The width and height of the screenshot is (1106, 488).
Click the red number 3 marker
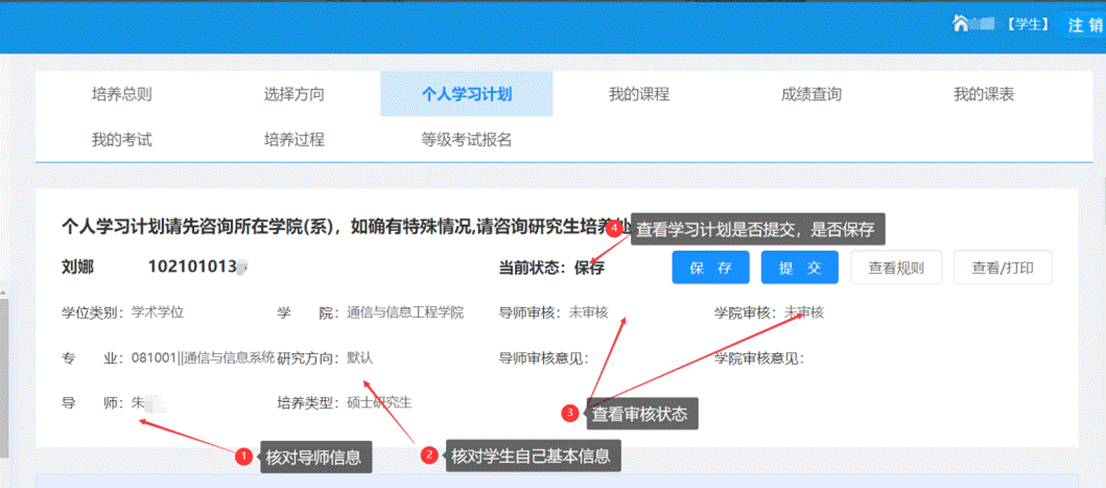click(571, 412)
